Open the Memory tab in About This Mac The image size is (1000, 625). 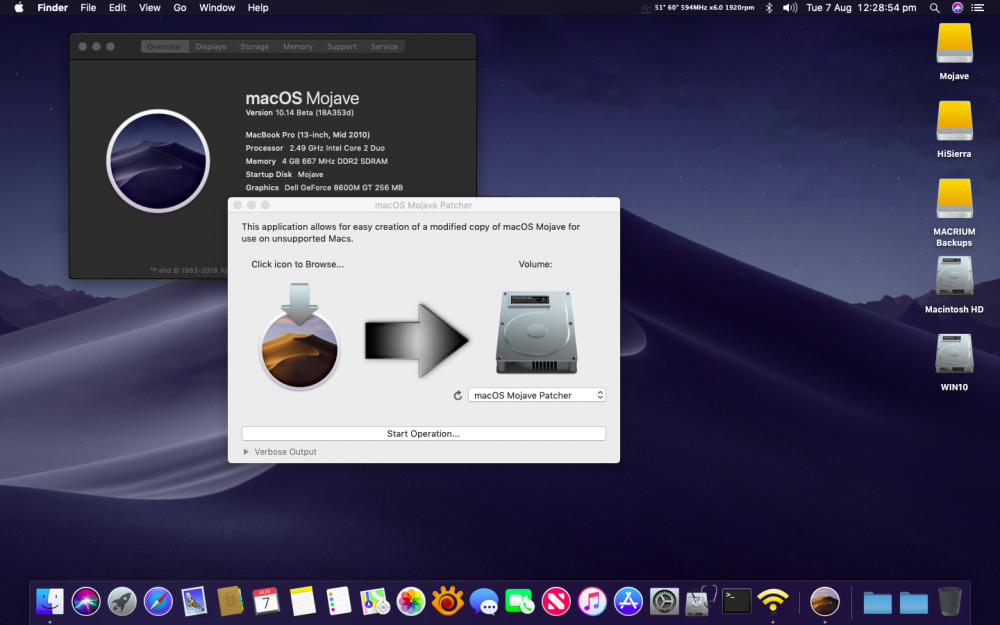[298, 47]
